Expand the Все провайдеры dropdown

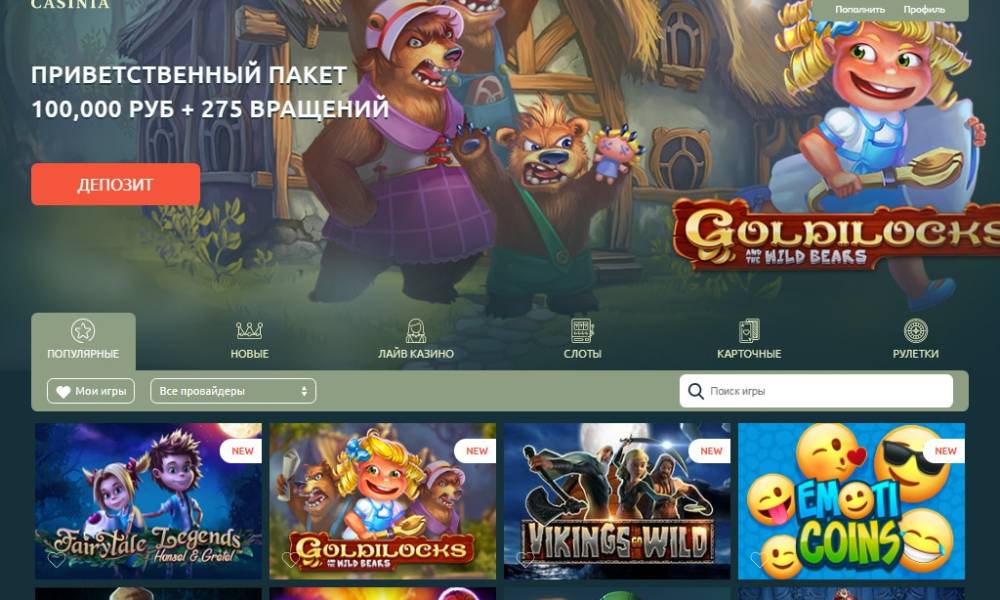(233, 391)
